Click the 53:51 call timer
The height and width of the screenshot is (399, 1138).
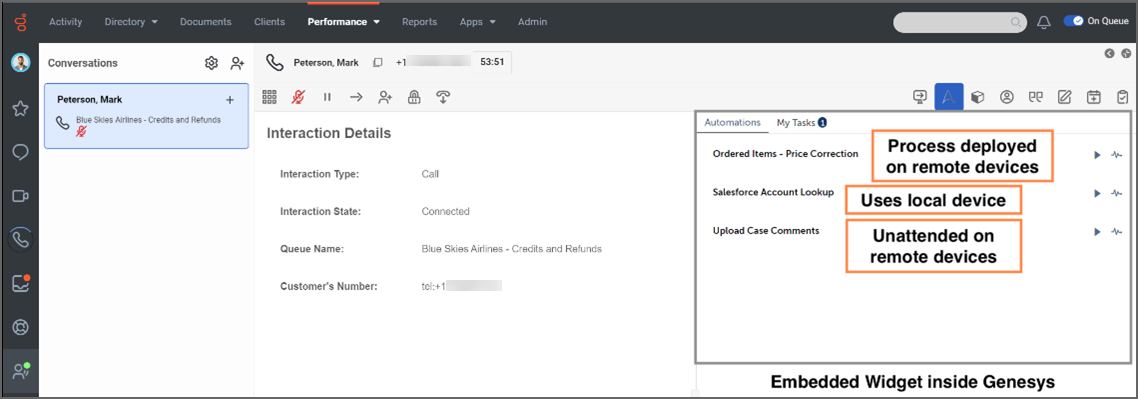tap(491, 62)
